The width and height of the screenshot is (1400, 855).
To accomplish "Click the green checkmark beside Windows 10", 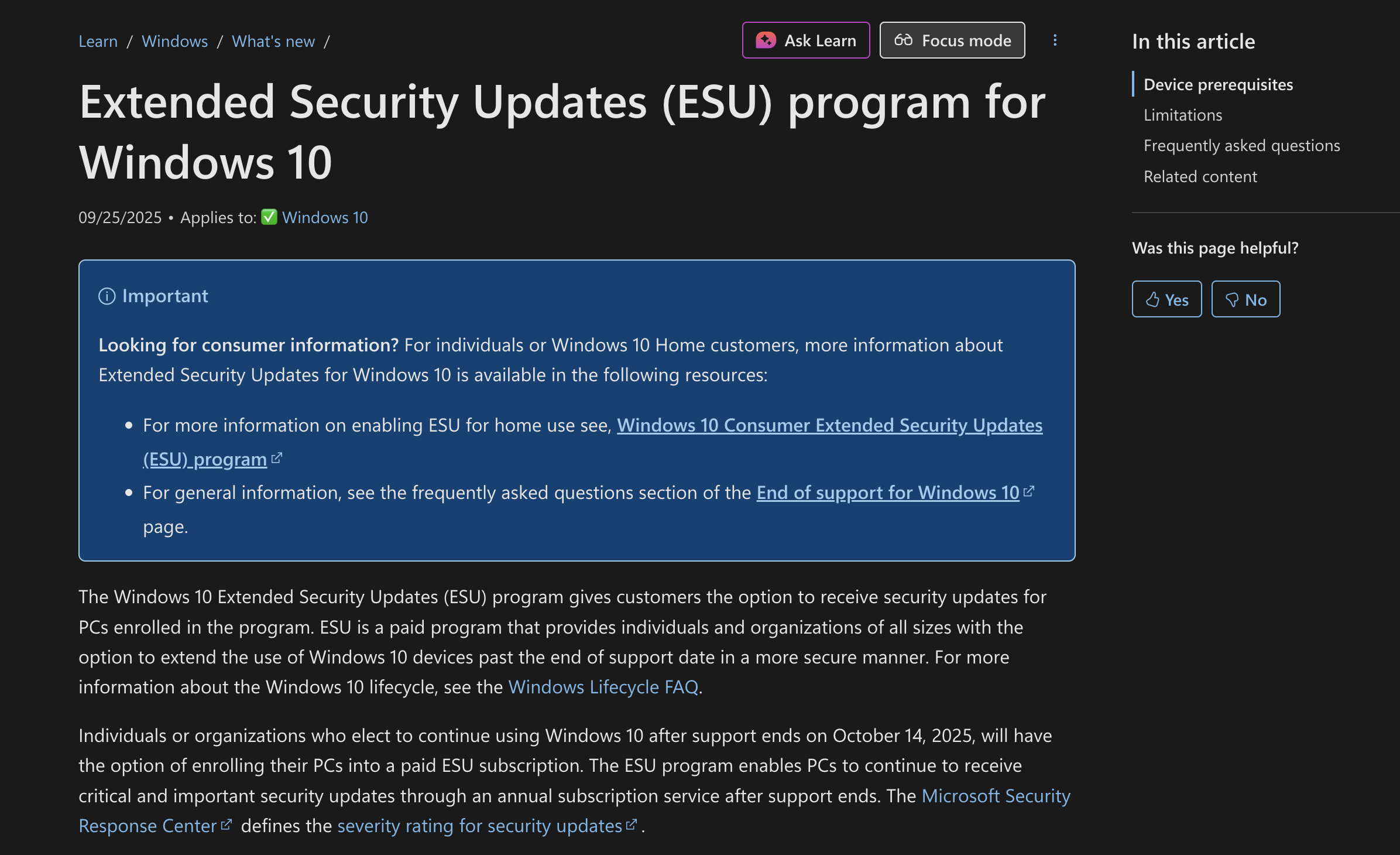I will pos(269,217).
